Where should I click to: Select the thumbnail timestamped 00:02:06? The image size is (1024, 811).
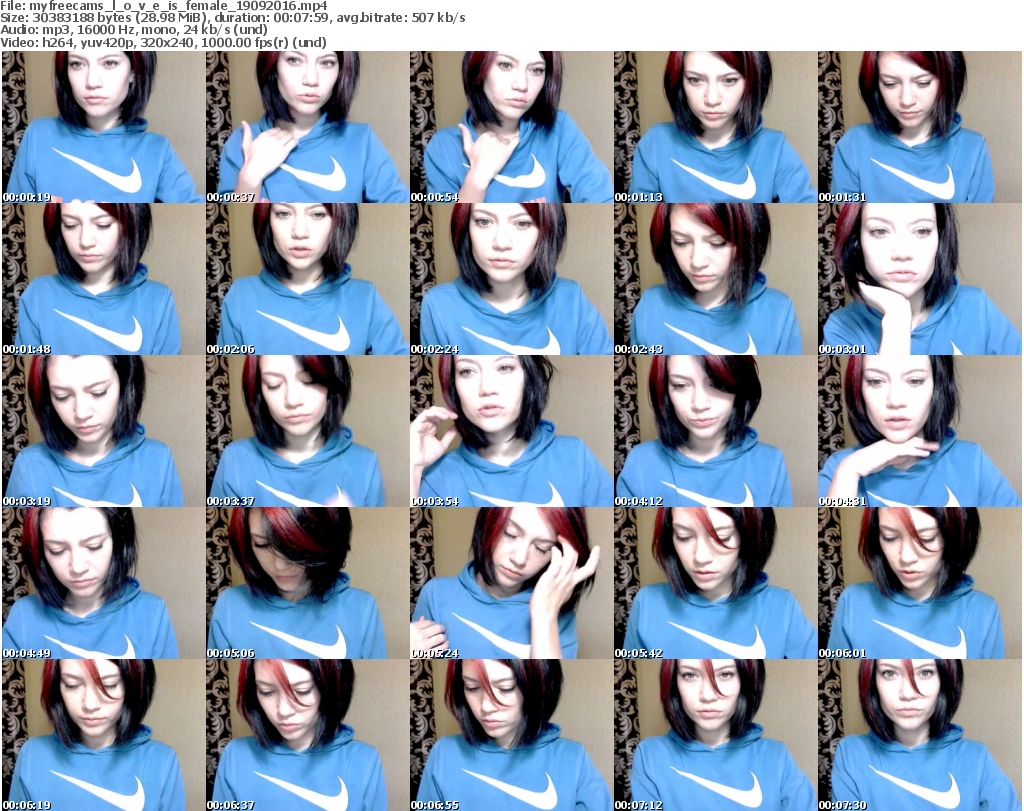pyautogui.click(x=307, y=279)
